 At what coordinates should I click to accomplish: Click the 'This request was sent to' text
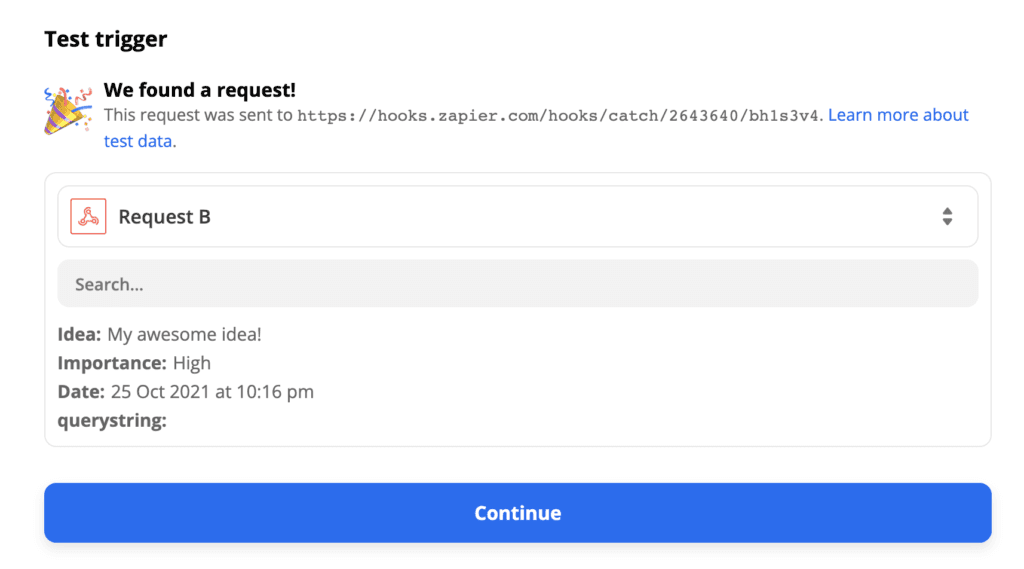point(198,116)
